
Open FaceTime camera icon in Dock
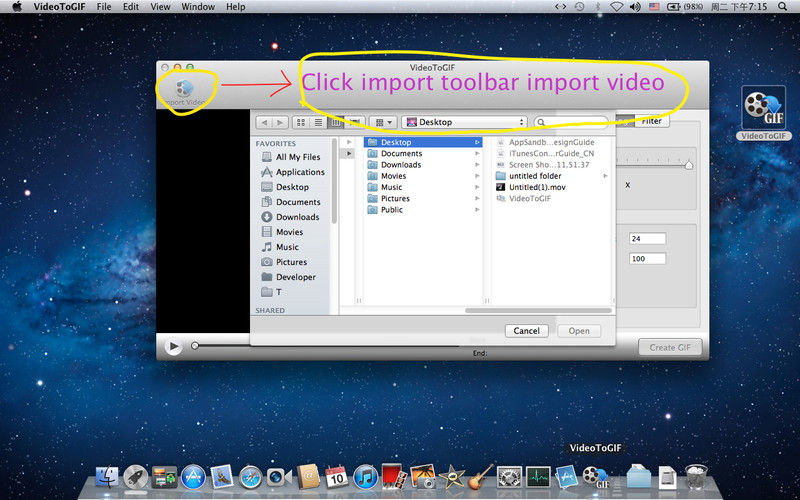(x=279, y=478)
